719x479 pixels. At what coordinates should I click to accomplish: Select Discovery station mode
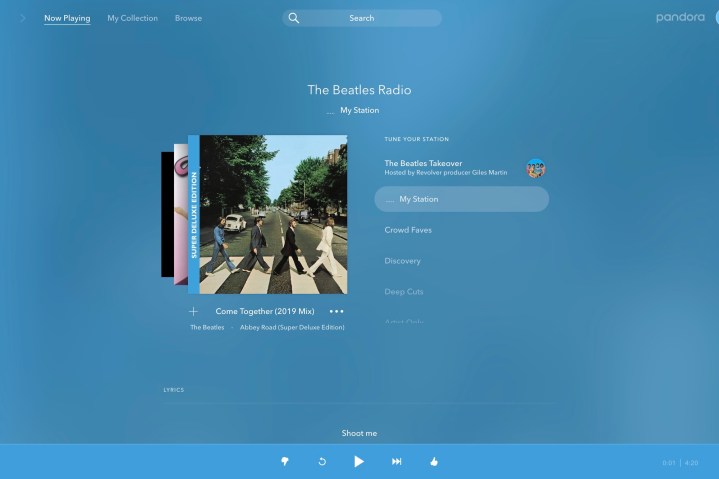click(x=403, y=261)
